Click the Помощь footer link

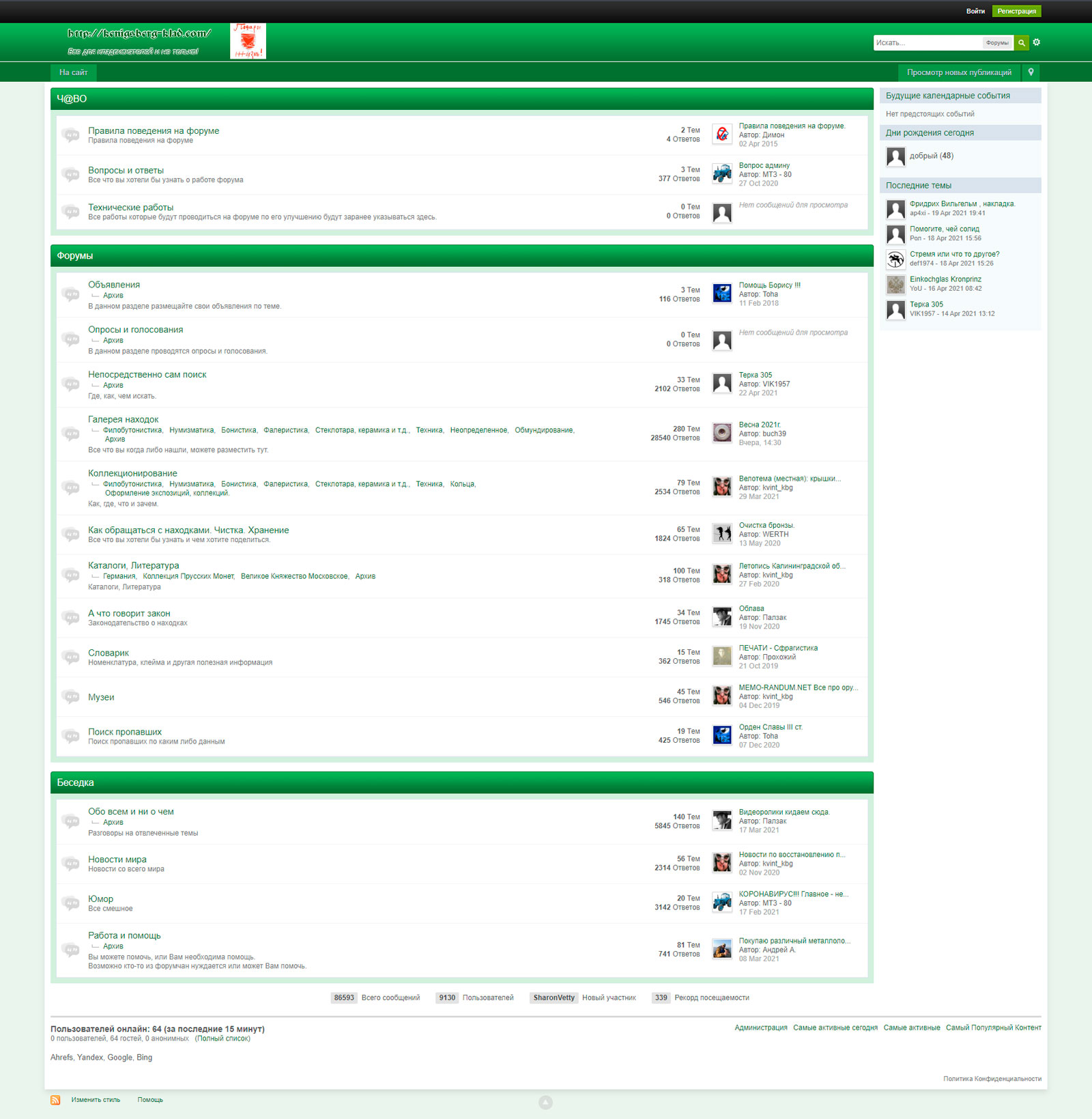point(150,1100)
